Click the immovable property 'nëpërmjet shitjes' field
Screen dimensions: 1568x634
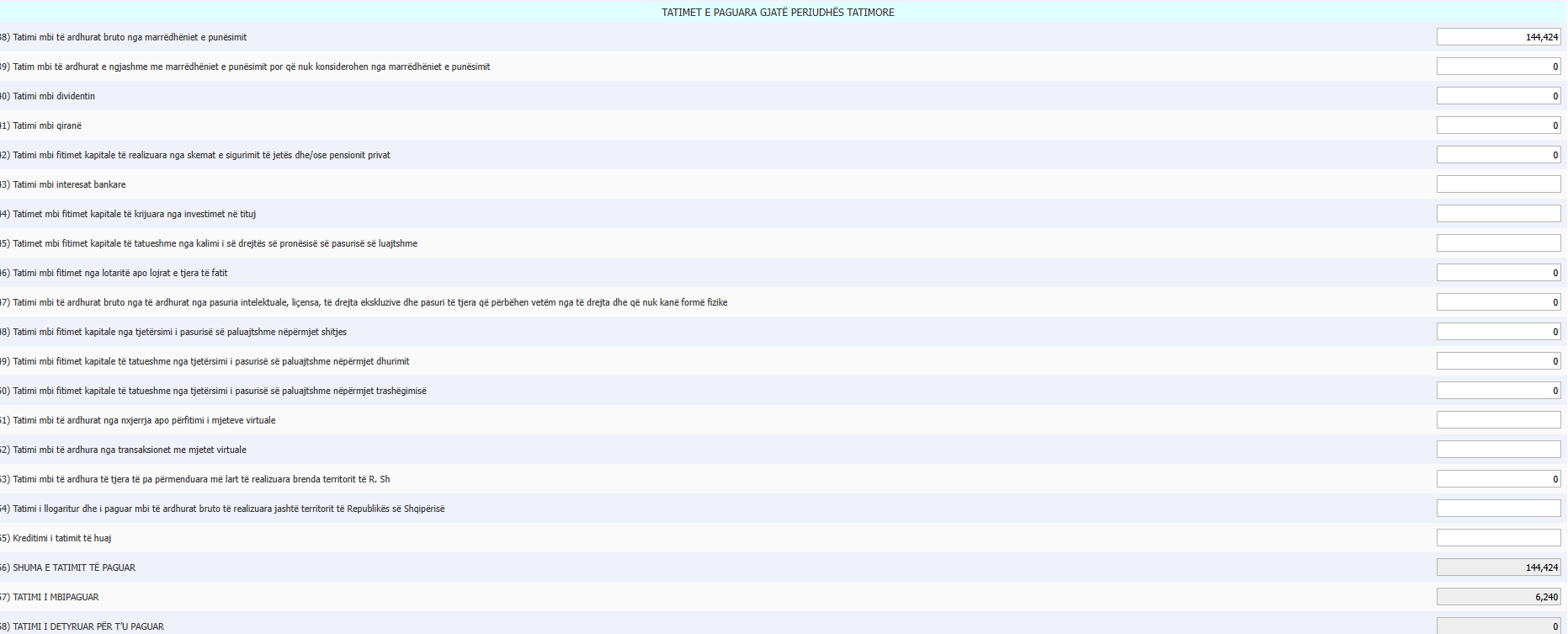coord(1498,332)
